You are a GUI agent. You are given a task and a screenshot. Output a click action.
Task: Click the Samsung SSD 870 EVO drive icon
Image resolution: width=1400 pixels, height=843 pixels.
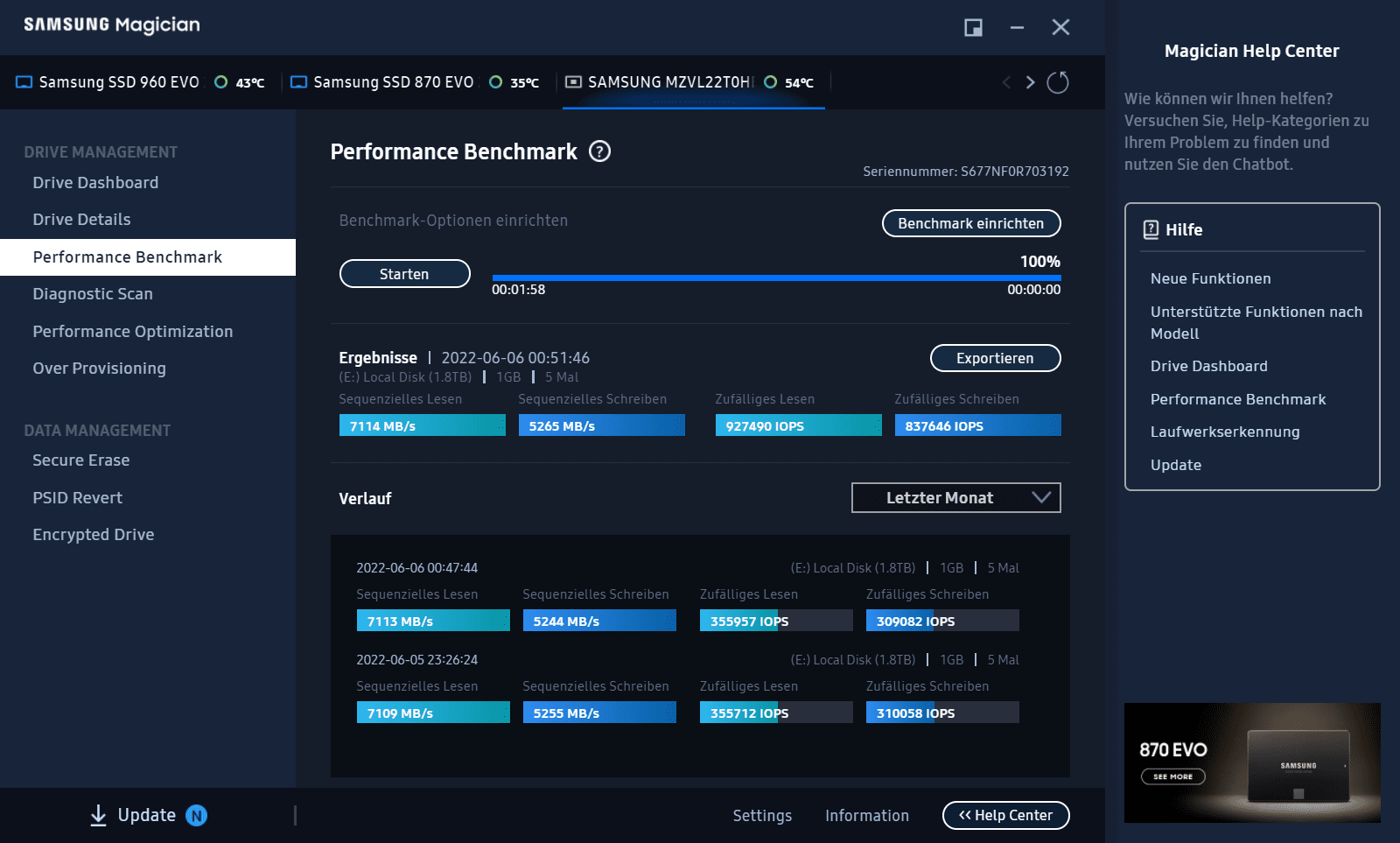point(299,82)
